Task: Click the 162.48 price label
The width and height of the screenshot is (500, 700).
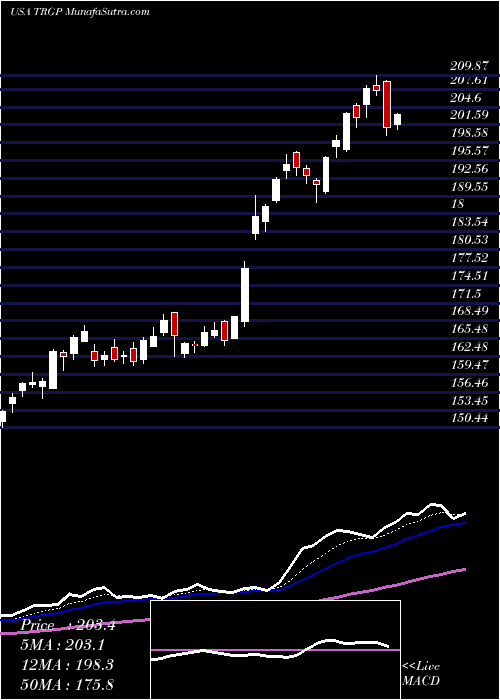Action: pyautogui.click(x=470, y=347)
